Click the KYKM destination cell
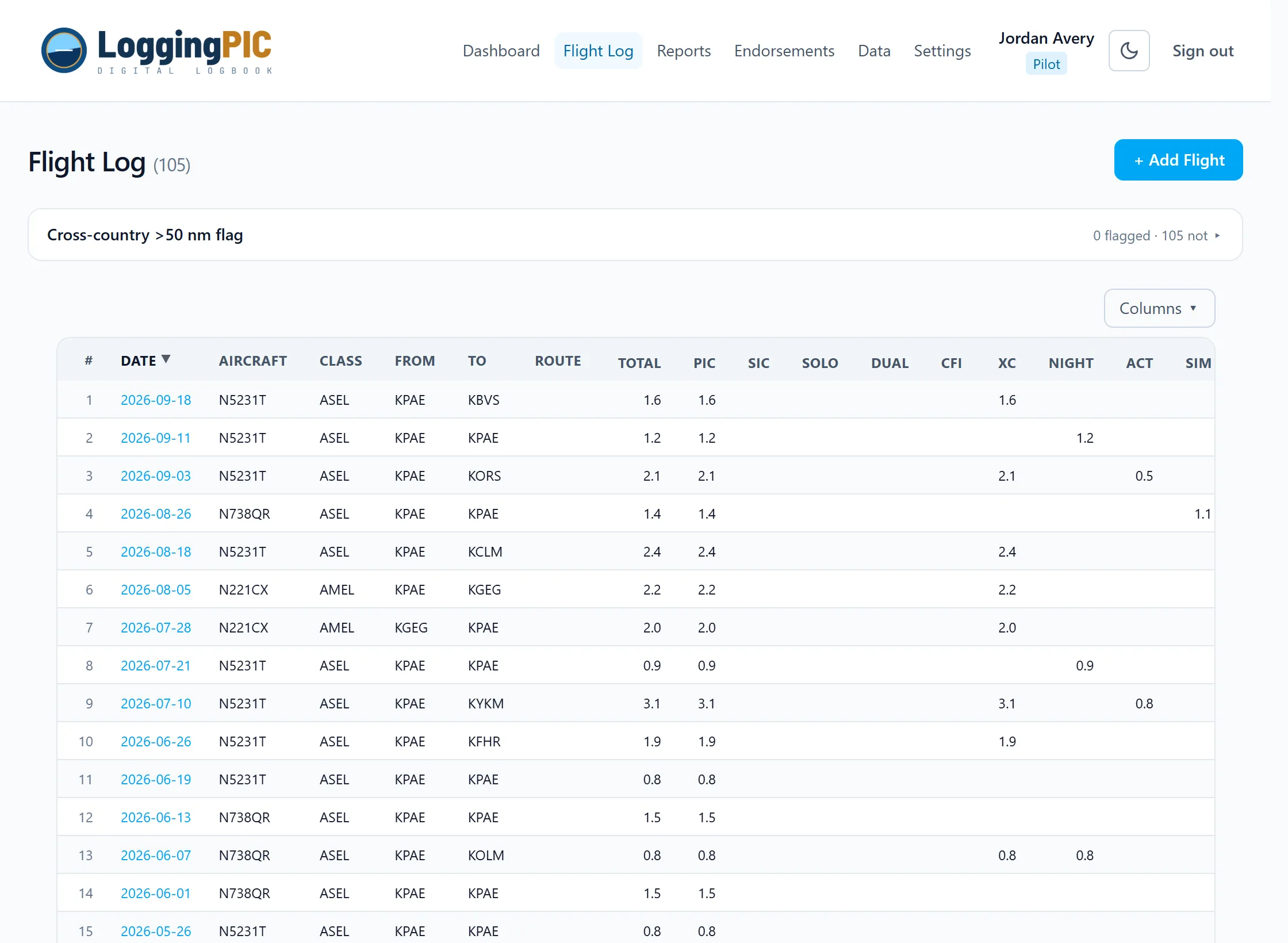 click(486, 703)
